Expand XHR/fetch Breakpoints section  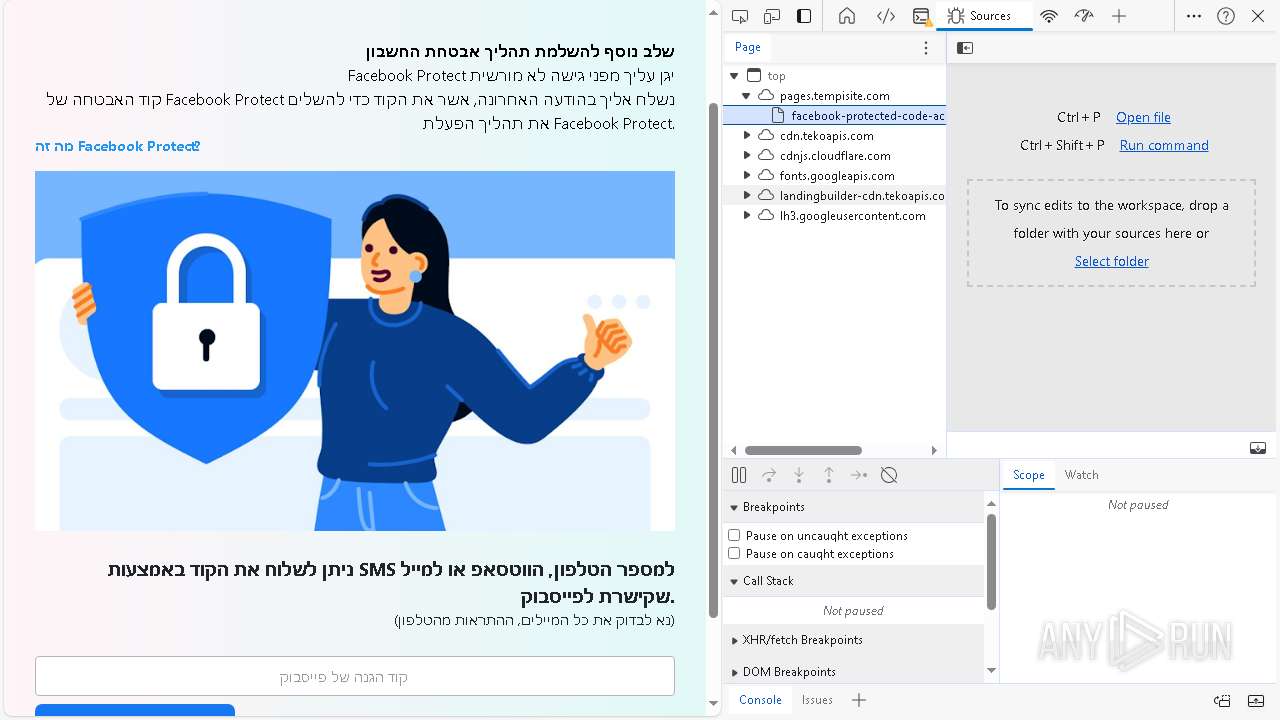tap(853, 640)
